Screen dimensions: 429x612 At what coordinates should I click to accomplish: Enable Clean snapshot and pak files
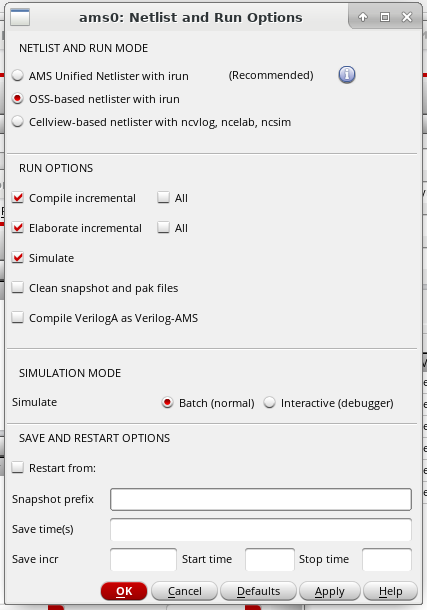(18, 288)
